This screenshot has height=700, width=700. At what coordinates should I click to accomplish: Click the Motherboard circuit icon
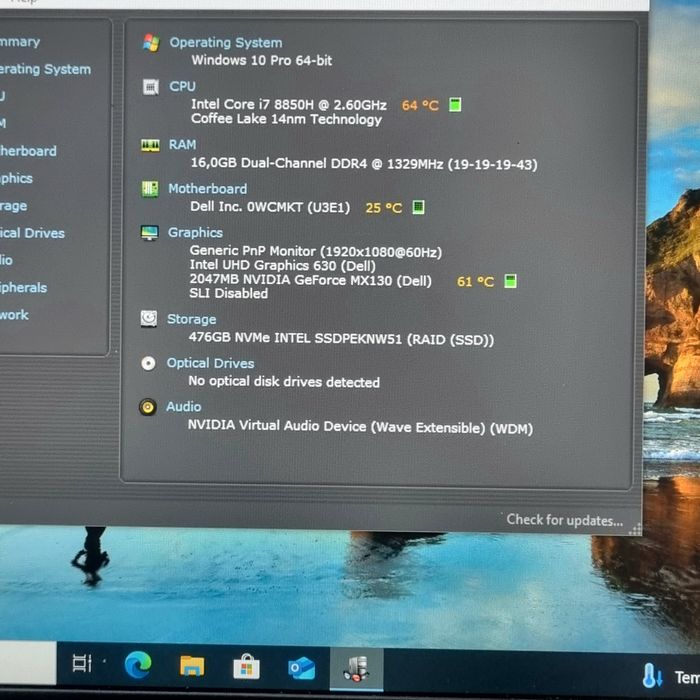click(150, 189)
